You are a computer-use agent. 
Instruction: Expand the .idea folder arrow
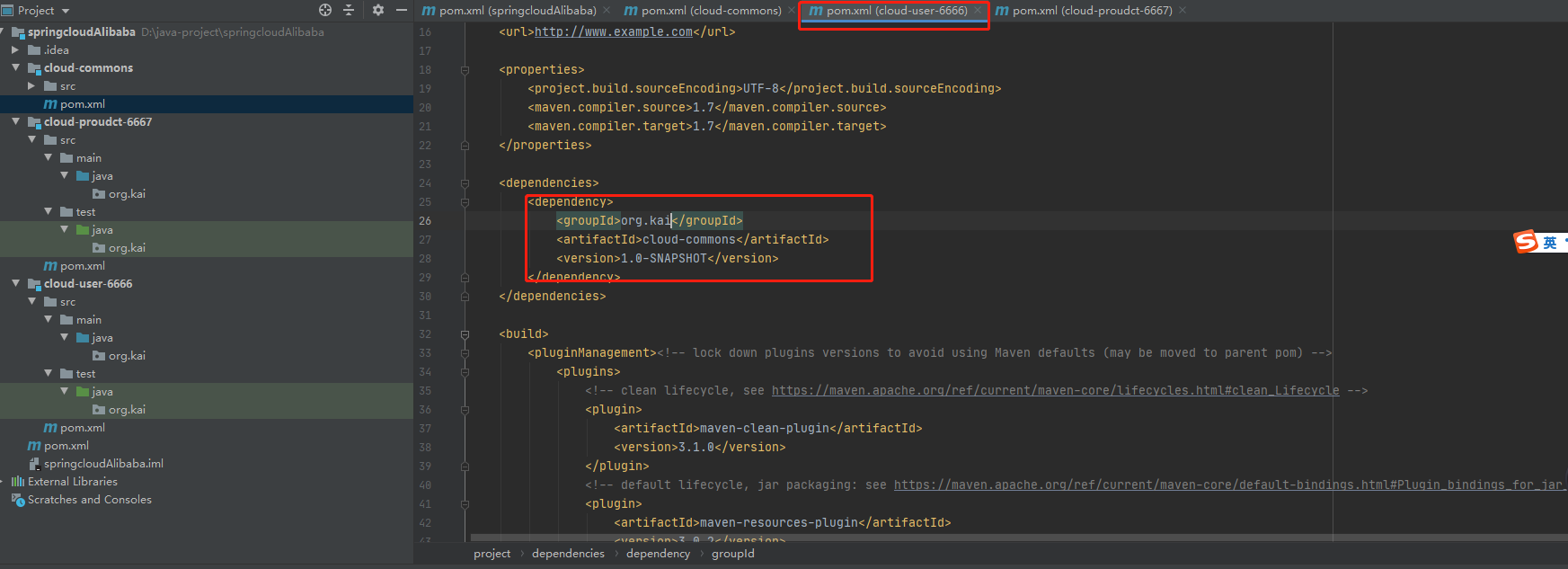(15, 50)
